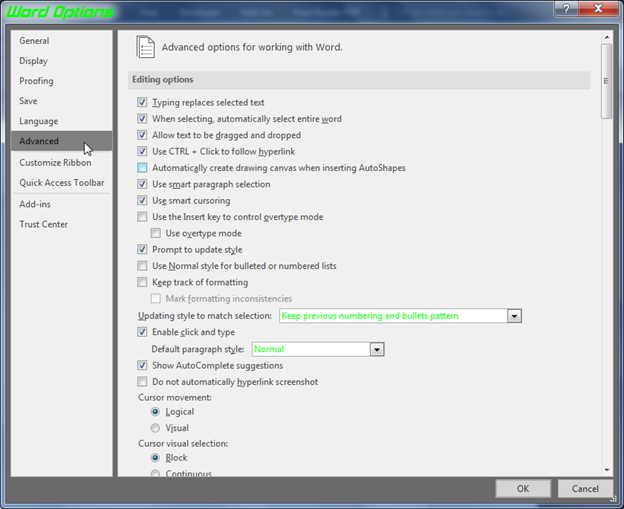Toggle Show AutoComplete suggestions
Image resolution: width=624 pixels, height=509 pixels.
tap(142, 365)
